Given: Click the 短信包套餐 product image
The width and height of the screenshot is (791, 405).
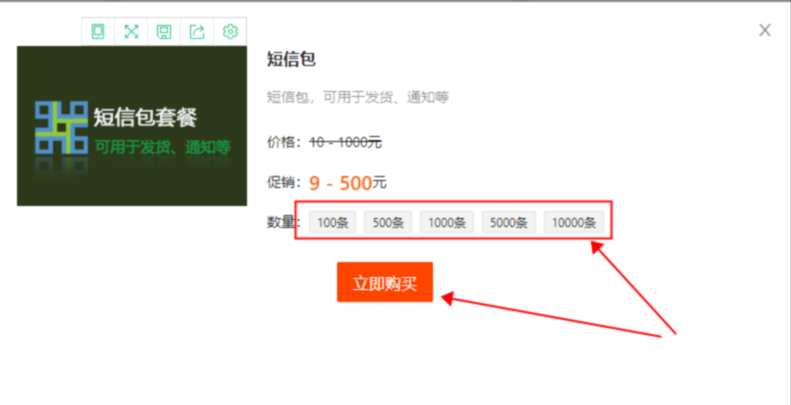Looking at the screenshot, I should tap(132, 126).
